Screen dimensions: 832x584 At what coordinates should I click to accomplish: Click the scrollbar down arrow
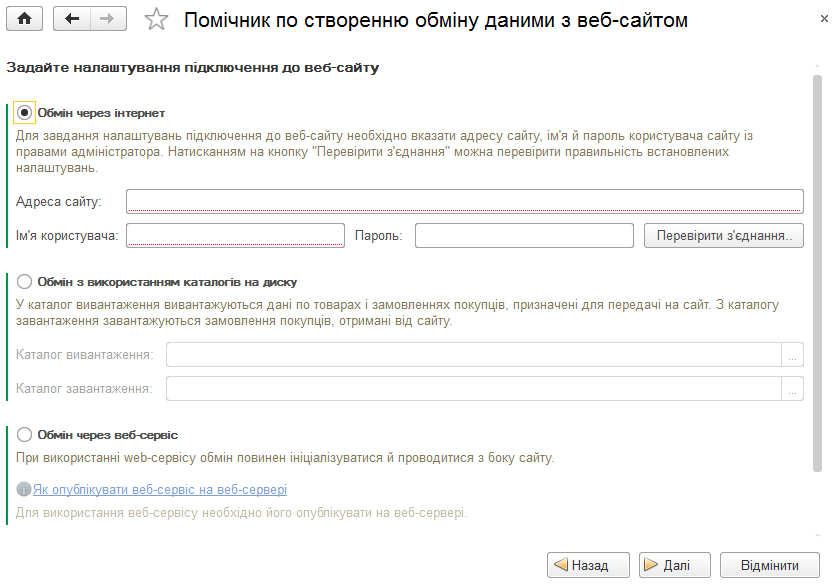[817, 535]
